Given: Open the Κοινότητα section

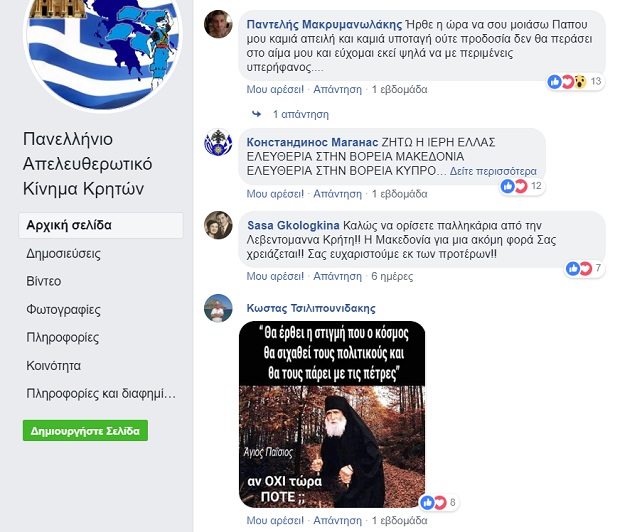Looking at the screenshot, I should [53, 366].
